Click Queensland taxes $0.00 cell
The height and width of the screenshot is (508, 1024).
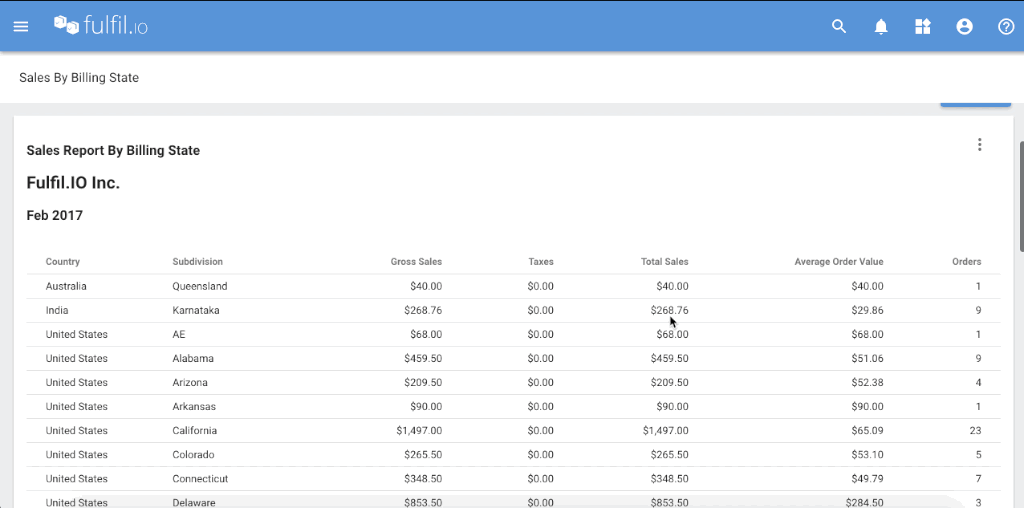541,286
